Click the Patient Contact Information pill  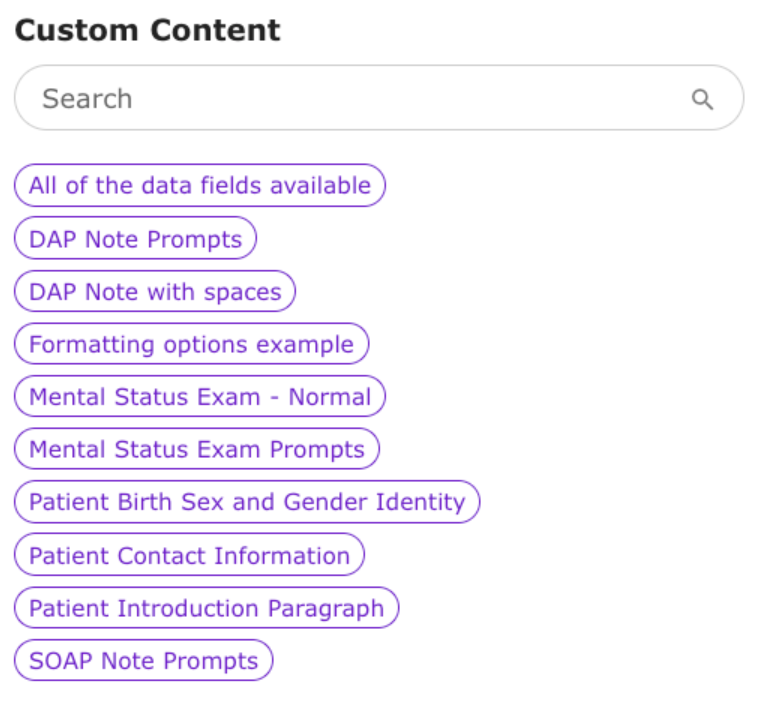pos(189,555)
